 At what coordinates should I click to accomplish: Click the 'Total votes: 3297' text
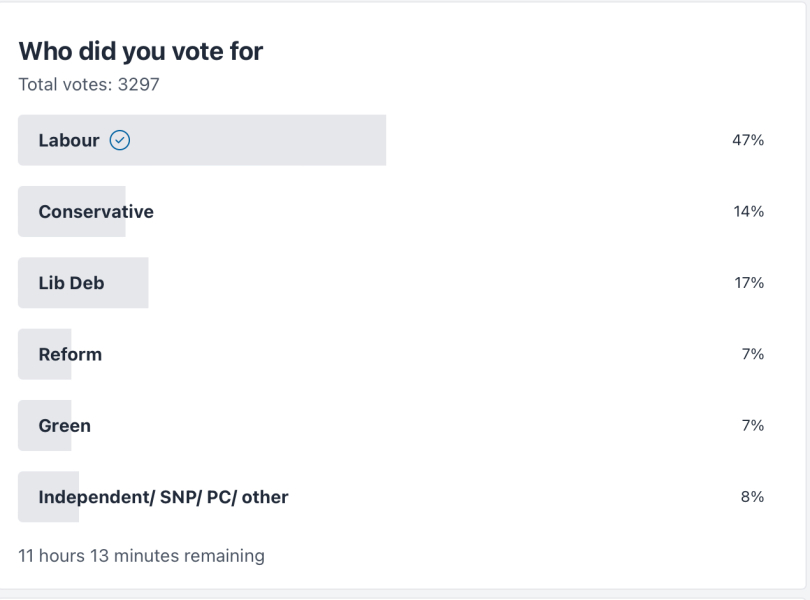pos(89,85)
